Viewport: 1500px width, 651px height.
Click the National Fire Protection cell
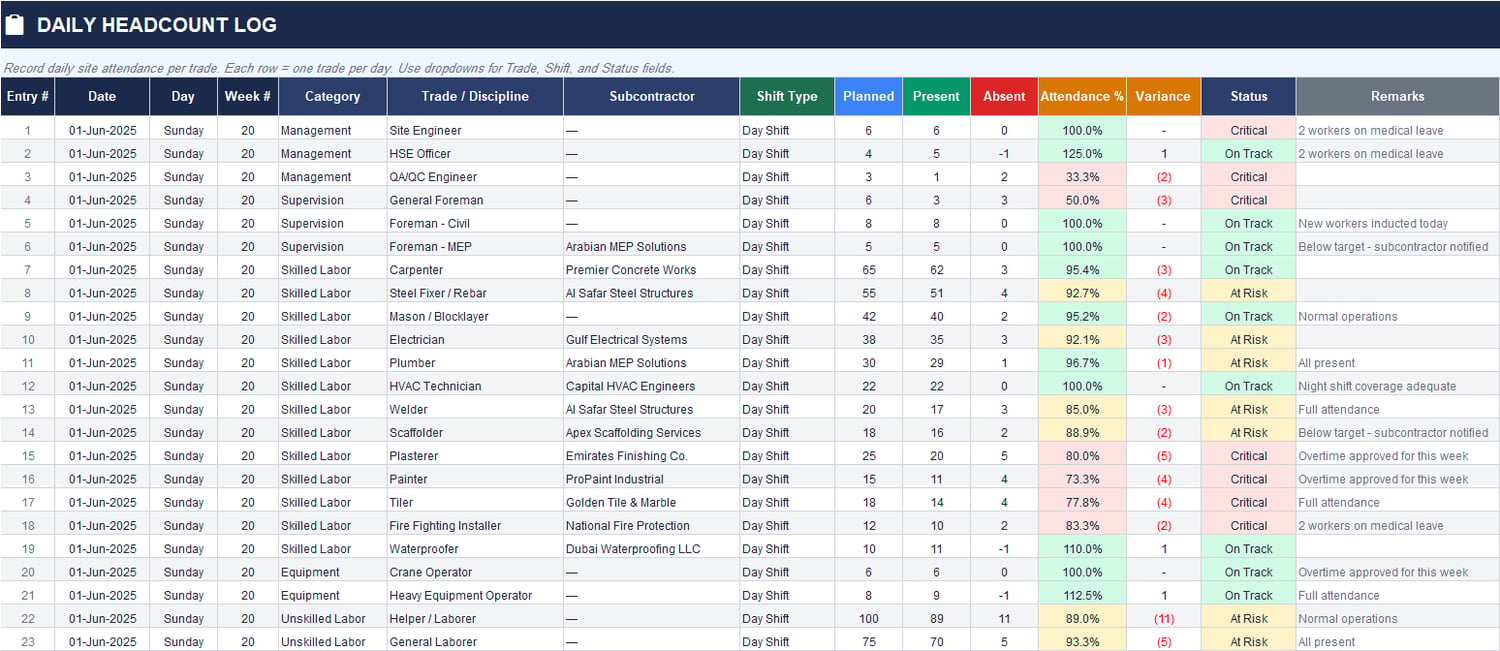652,526
